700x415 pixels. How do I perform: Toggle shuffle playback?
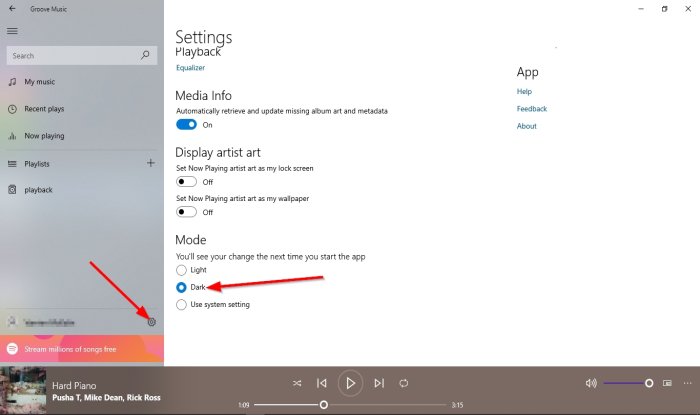[x=297, y=383]
